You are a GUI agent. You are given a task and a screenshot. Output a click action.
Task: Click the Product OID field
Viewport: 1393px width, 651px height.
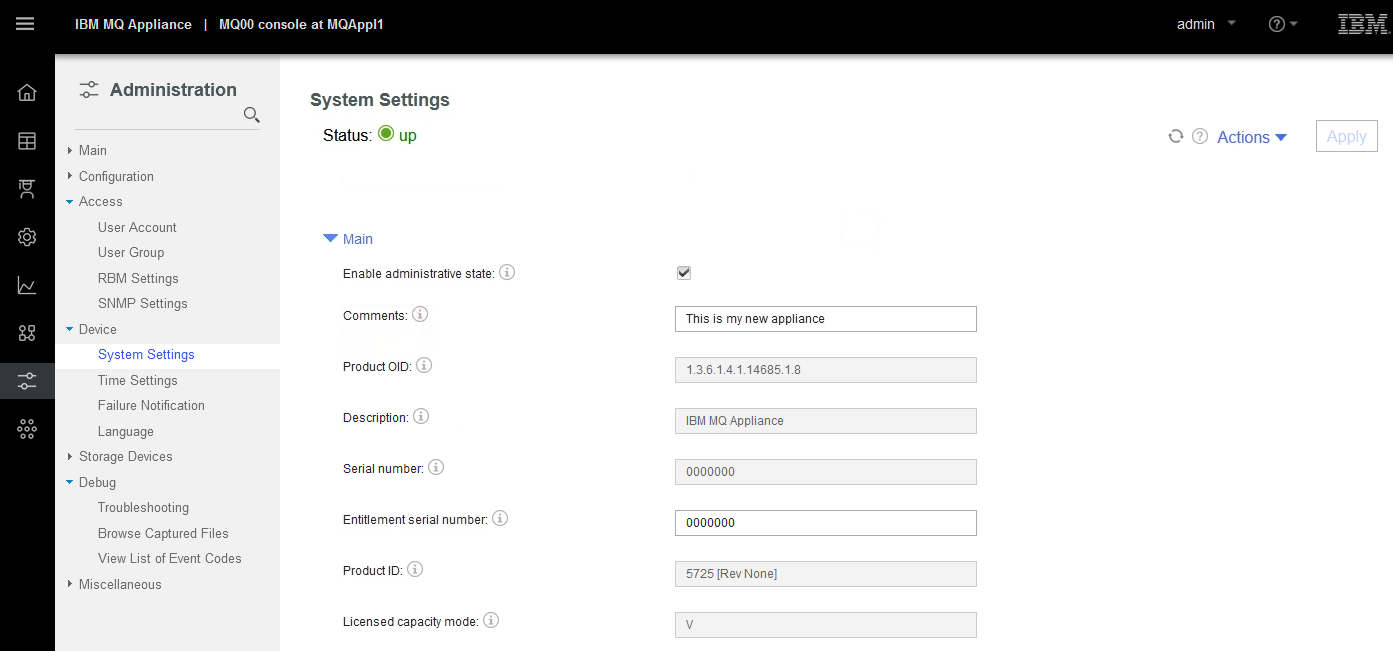click(x=826, y=370)
